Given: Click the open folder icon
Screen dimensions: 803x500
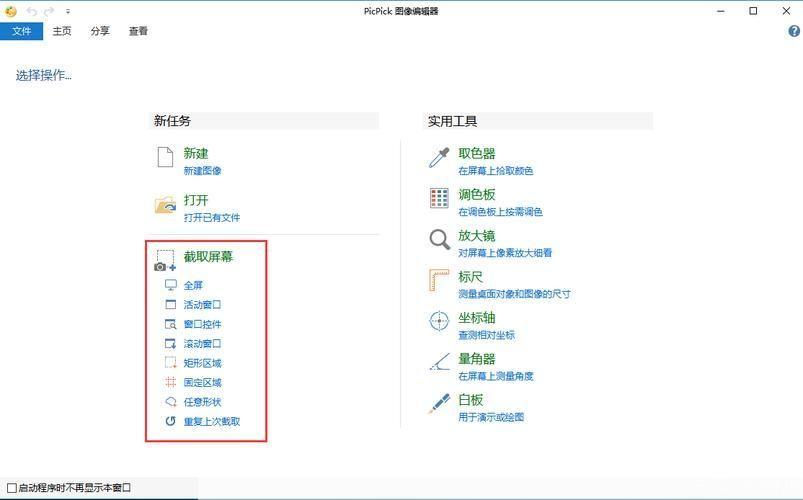Looking at the screenshot, I should tap(165, 204).
